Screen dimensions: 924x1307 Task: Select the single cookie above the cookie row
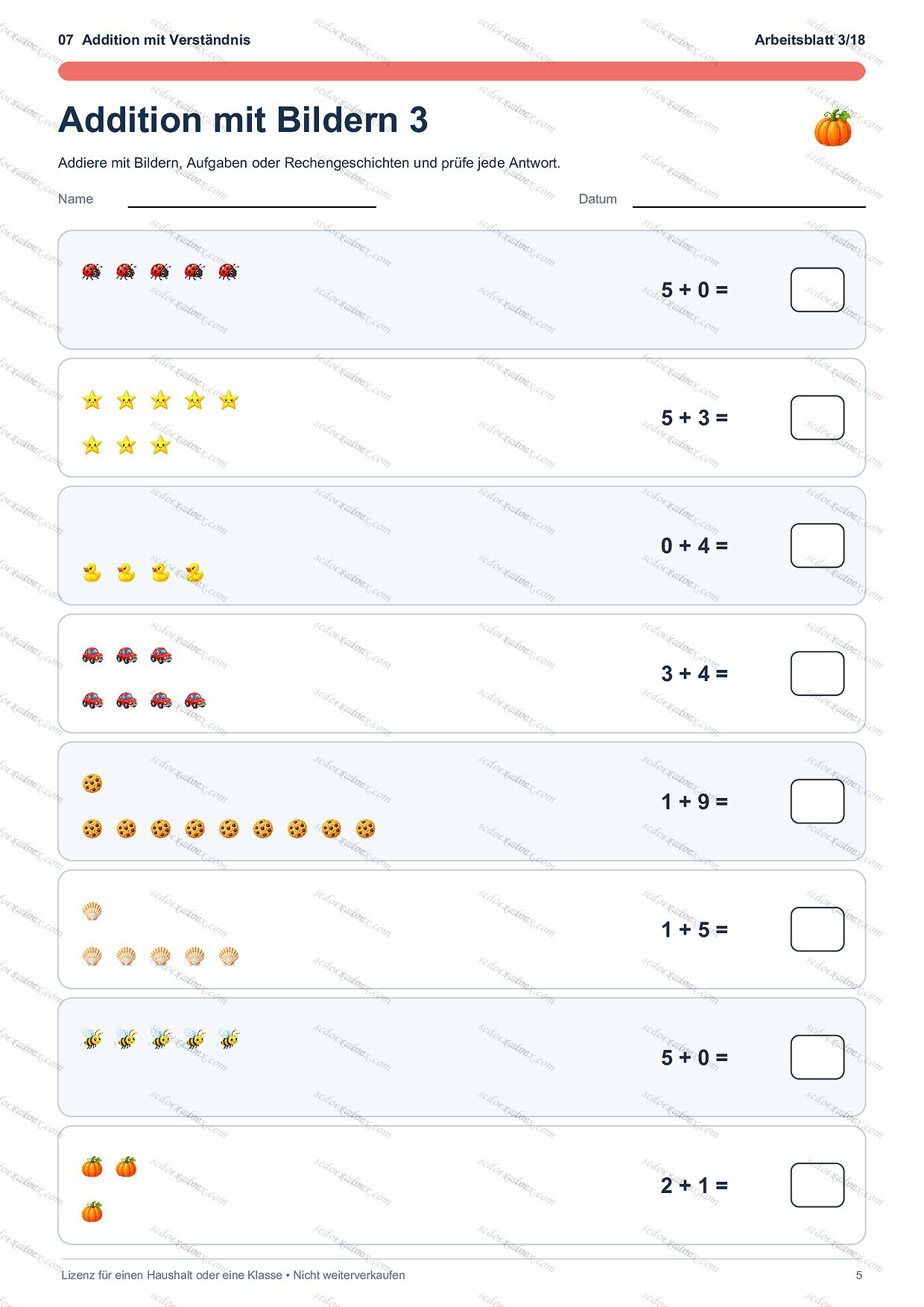coord(92,783)
